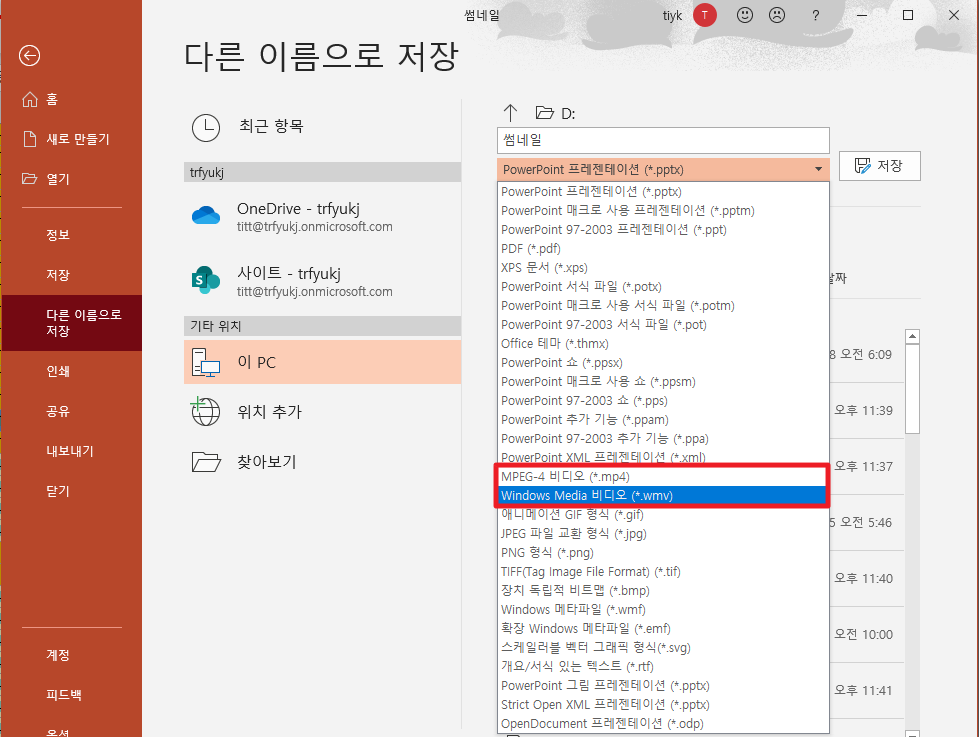Click file list scrollbar up arrow
Screen dimensions: 979x737
click(912, 337)
